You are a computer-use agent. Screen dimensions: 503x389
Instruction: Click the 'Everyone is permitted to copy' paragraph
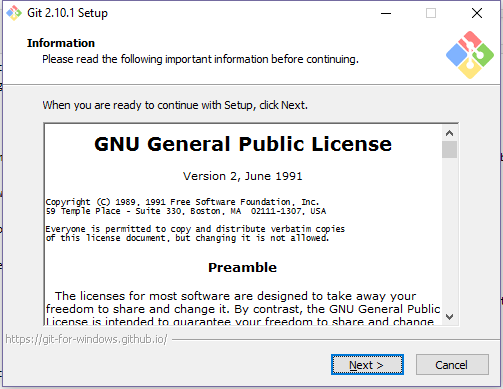[x=195, y=233]
